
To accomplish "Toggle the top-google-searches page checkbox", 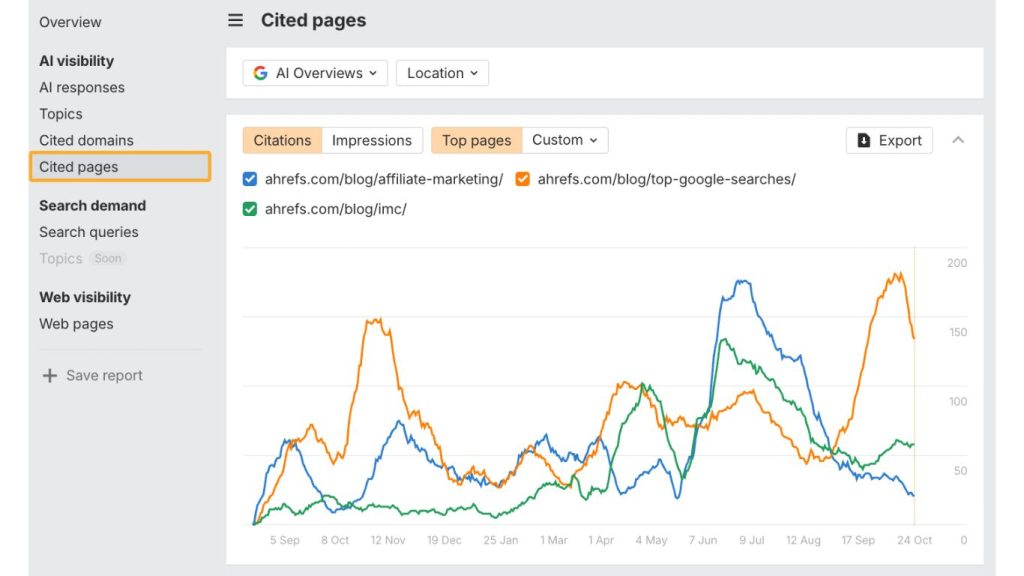I will coord(522,179).
